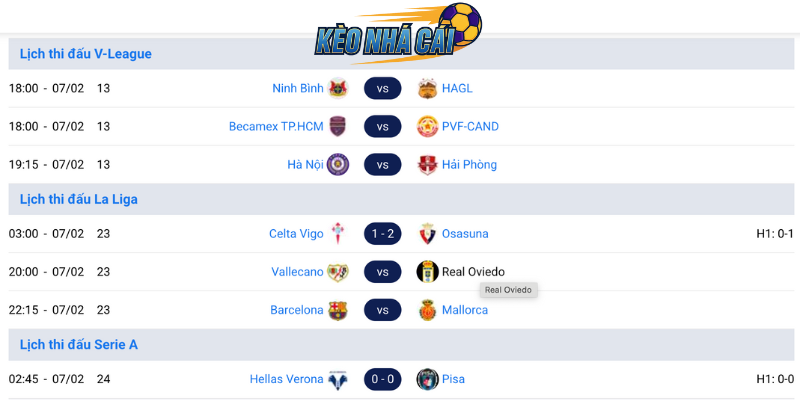This screenshot has width=800, height=400.
Task: Click the Barcelona club crest
Action: coord(338,311)
